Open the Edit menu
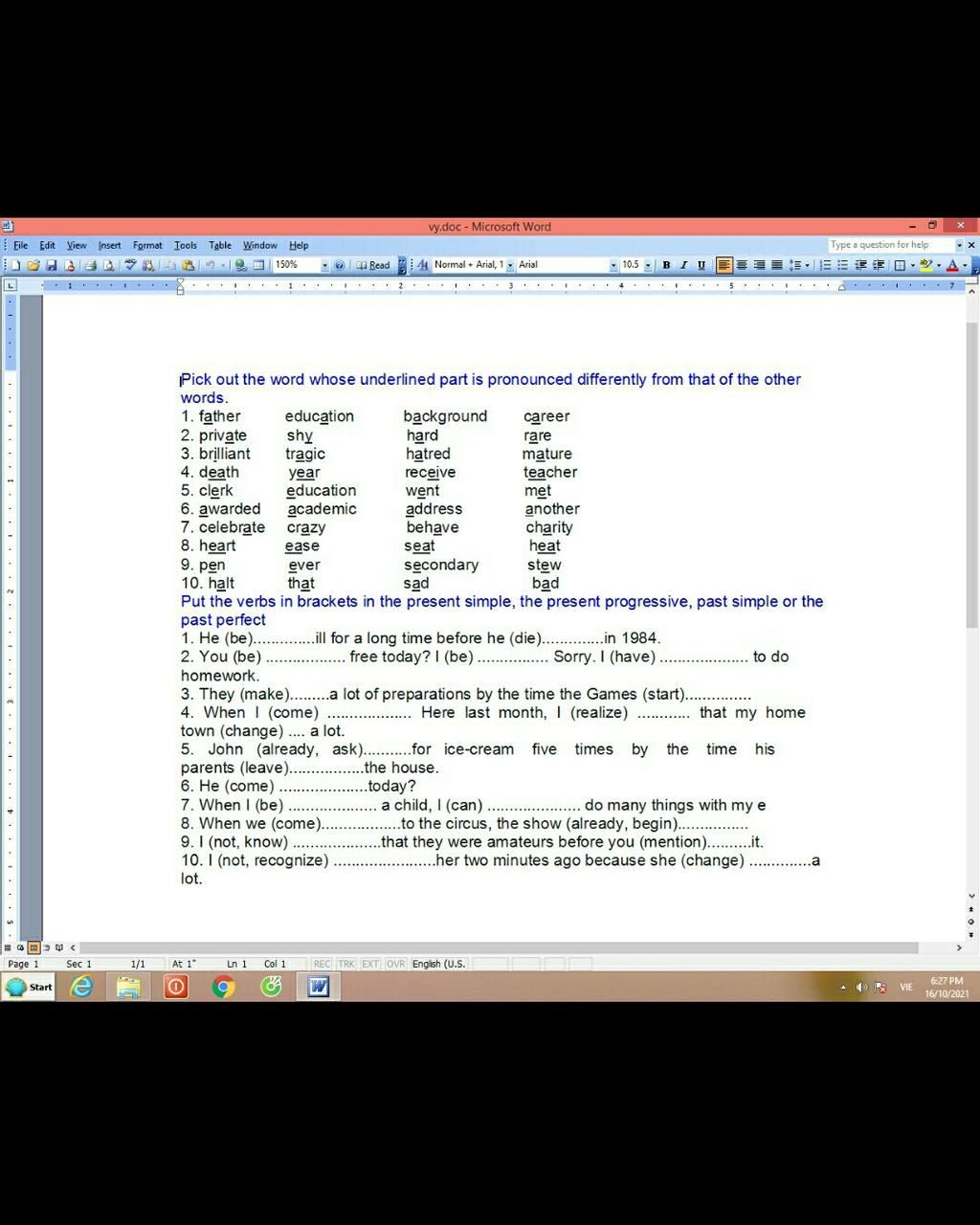The image size is (980, 1225). click(x=47, y=245)
